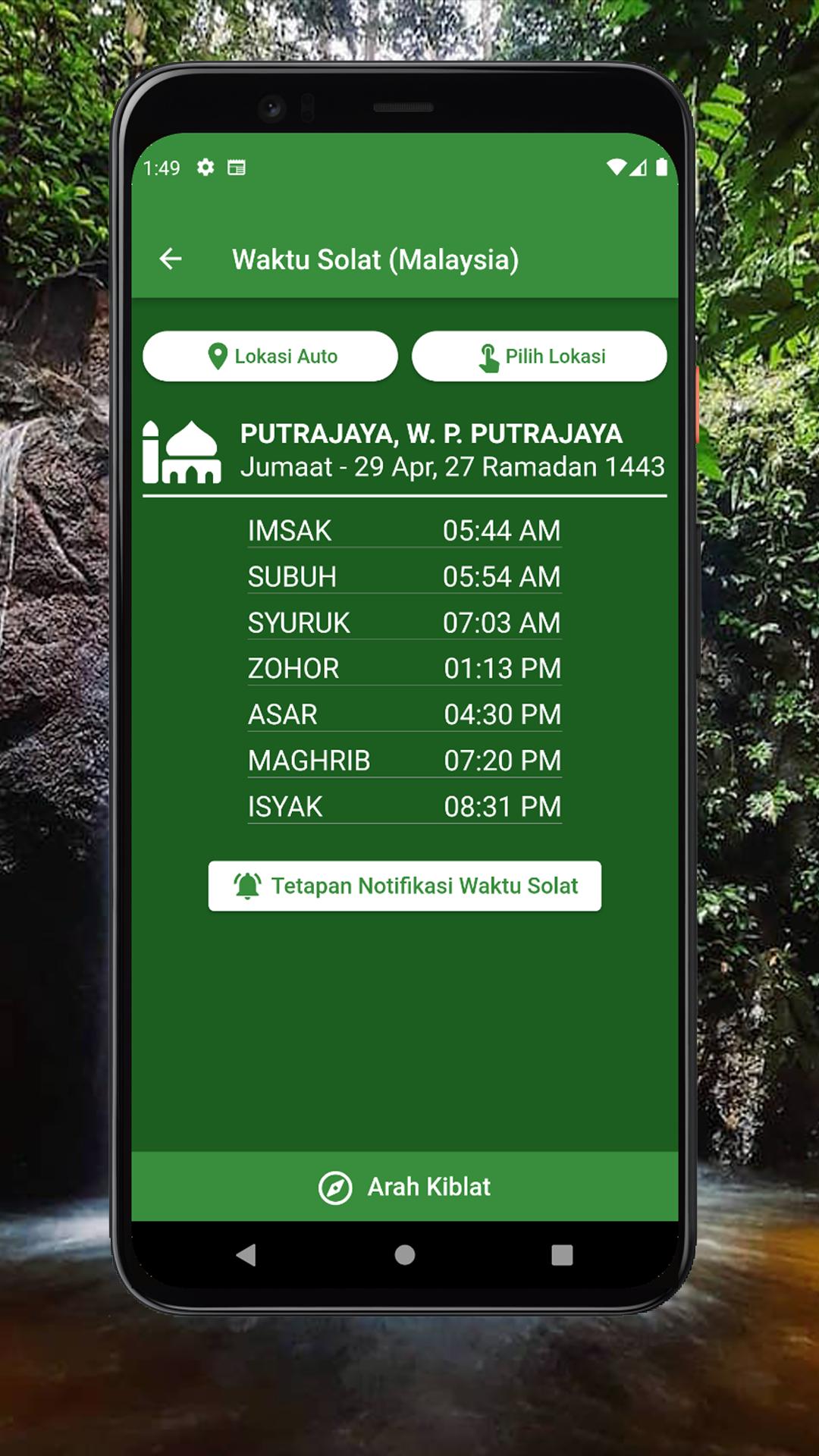The width and height of the screenshot is (819, 1456).
Task: Tap the 1:49 status bar clock
Action: 162,168
